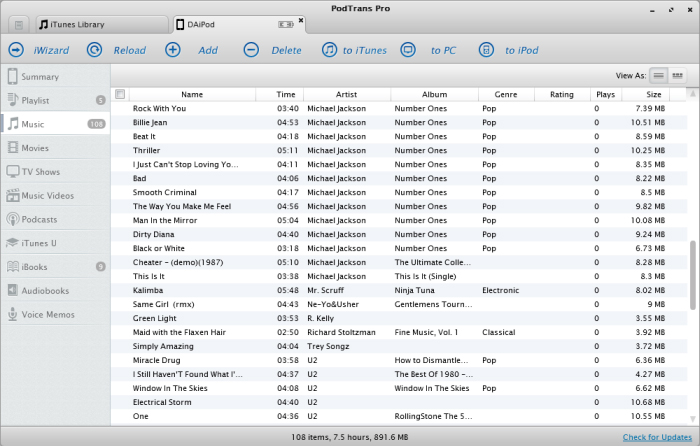Tick the select-all checkbox in header
Image resolution: width=700 pixels, height=446 pixels.
[x=120, y=94]
